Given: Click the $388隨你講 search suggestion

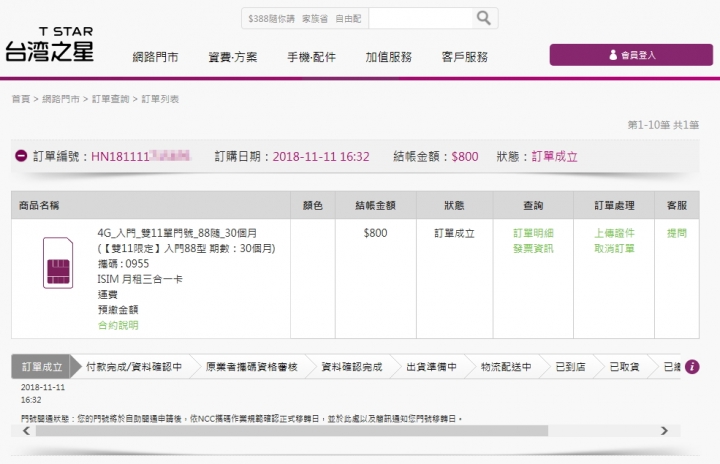Looking at the screenshot, I should pyautogui.click(x=271, y=19).
